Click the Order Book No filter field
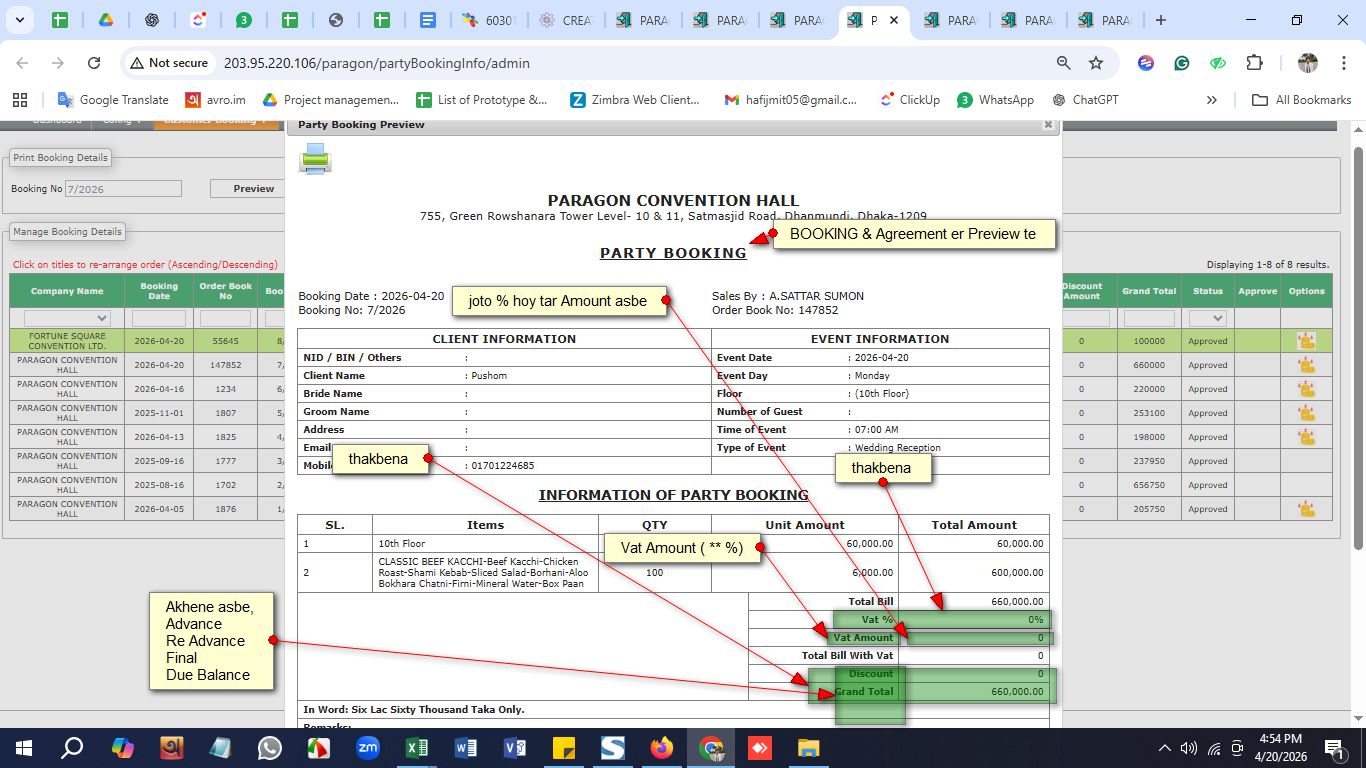This screenshot has height=768, width=1366. point(226,318)
